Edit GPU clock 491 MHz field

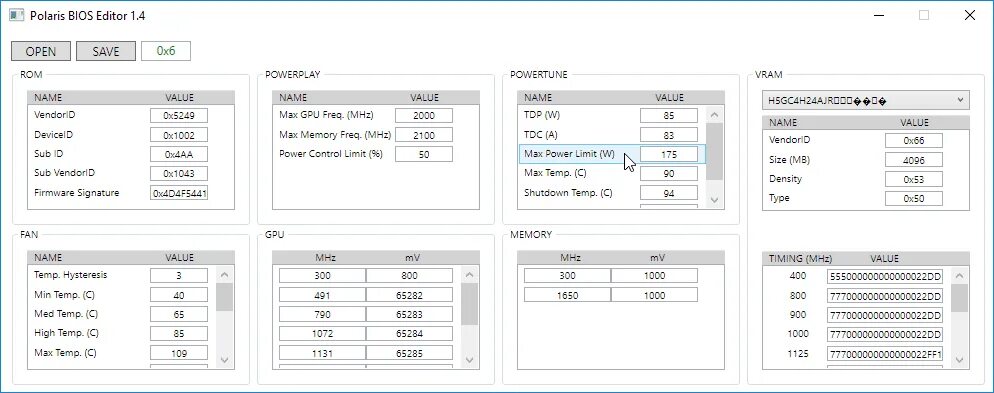322,295
